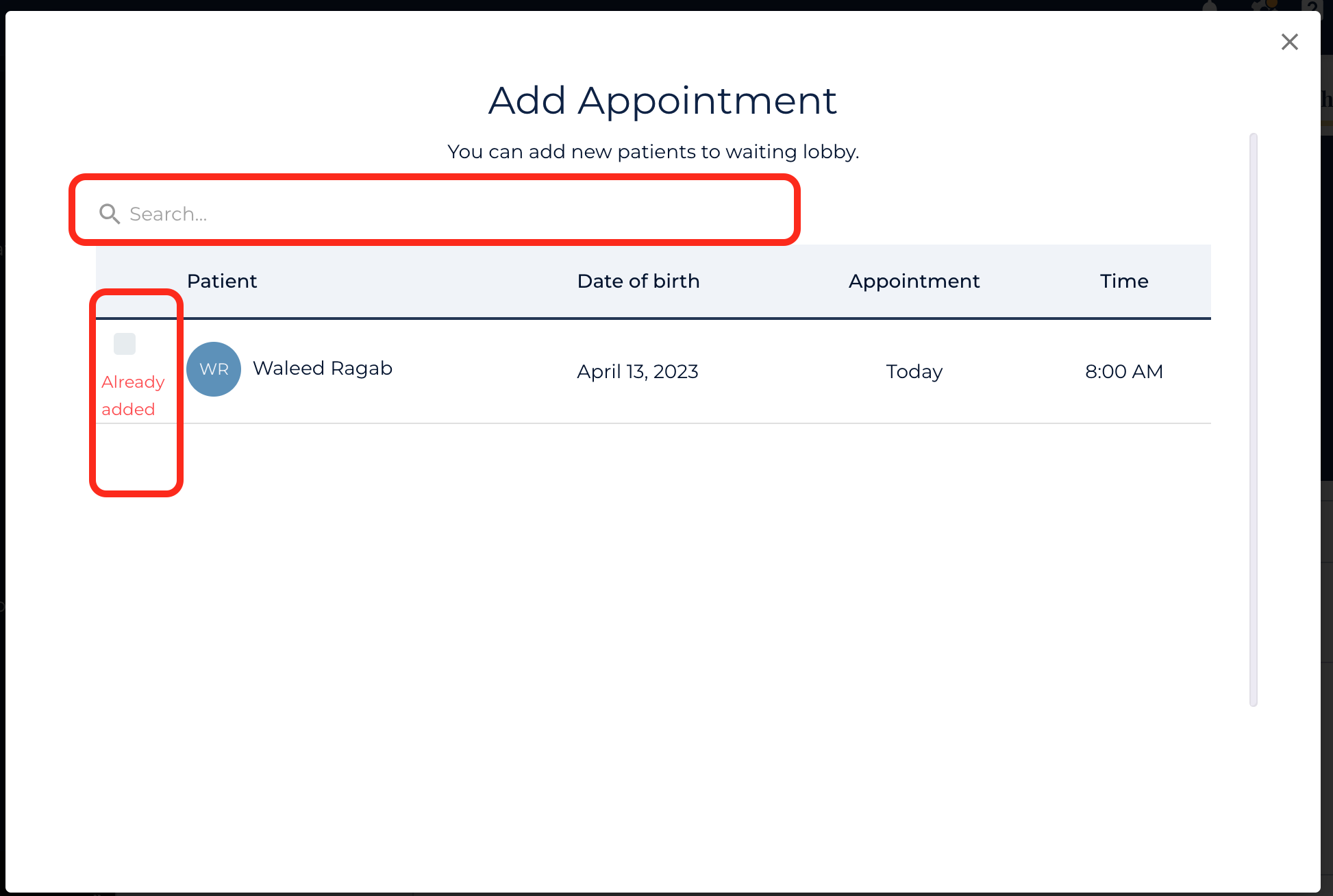Select the Waleed Ragab patient name
The image size is (1333, 896).
pos(323,369)
